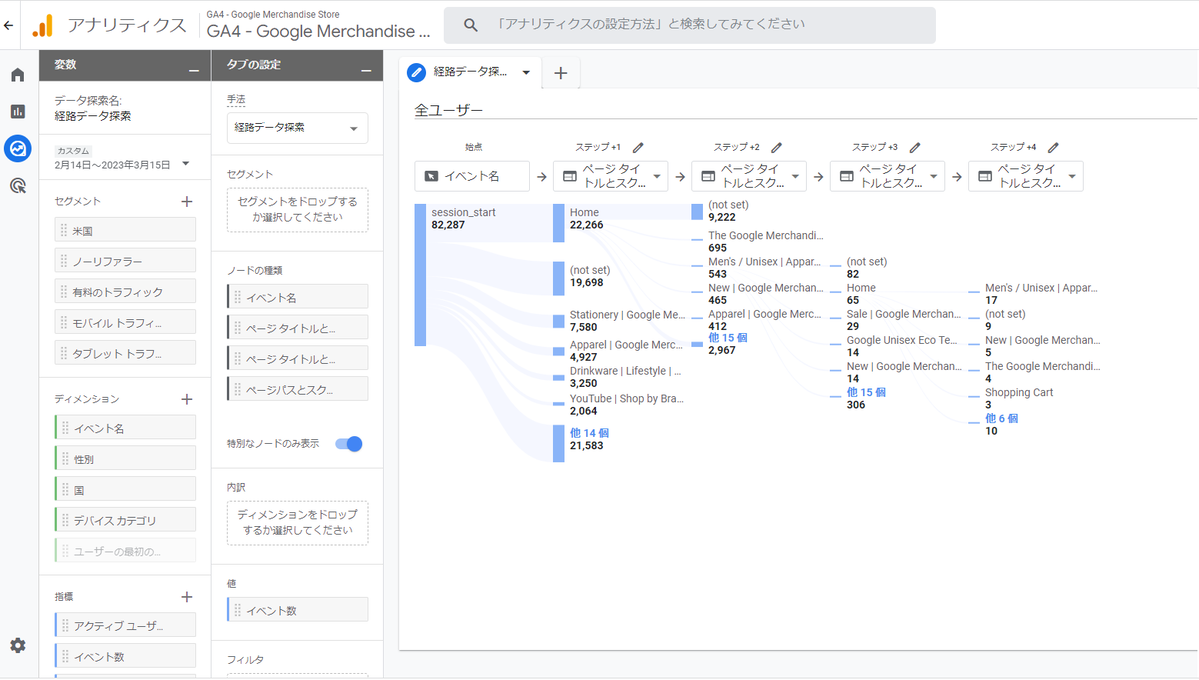
Task: Click the モバイル トラフィック segment chip
Action: [125, 322]
